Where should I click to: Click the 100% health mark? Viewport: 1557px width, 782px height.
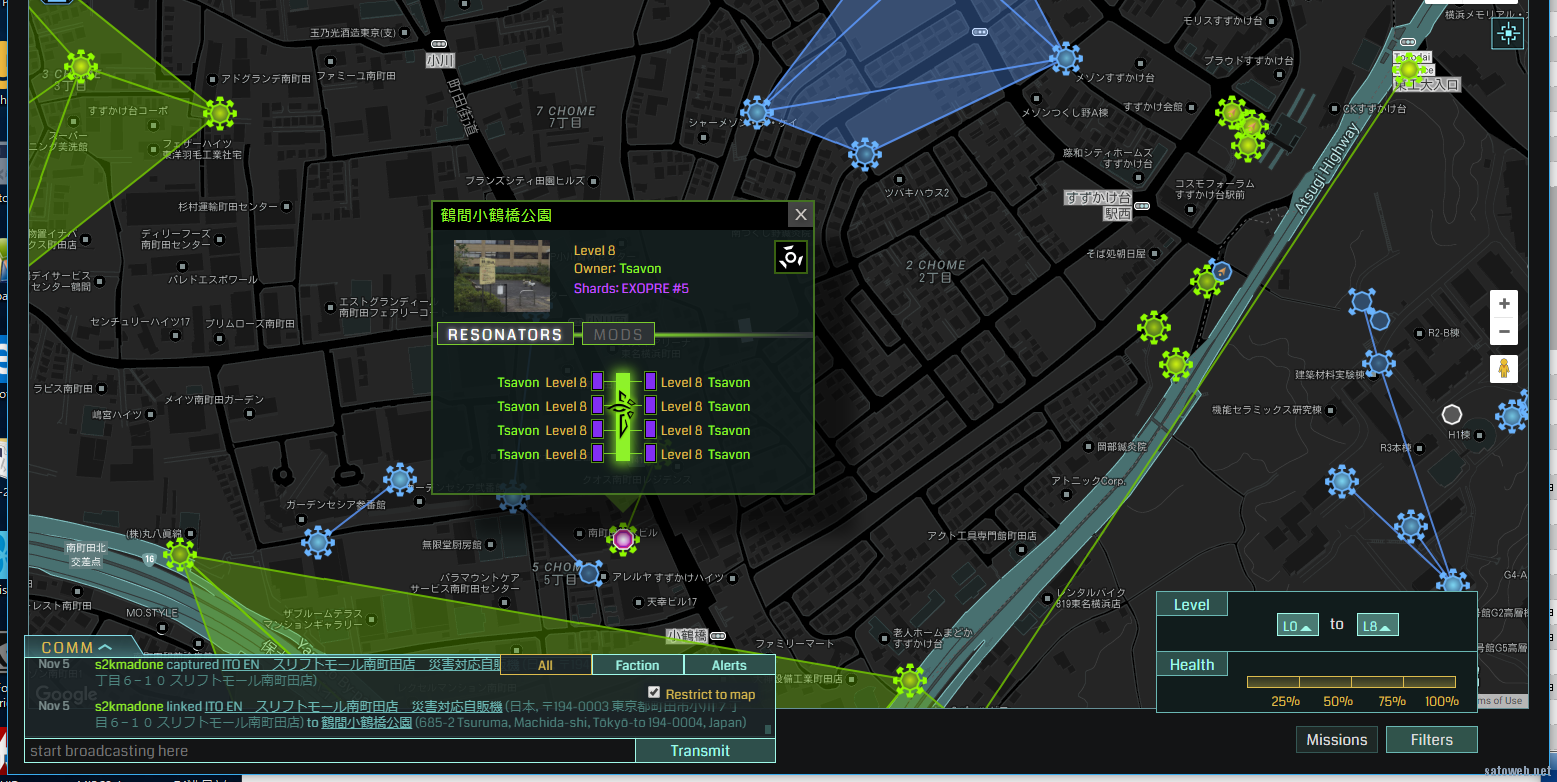coord(1442,701)
